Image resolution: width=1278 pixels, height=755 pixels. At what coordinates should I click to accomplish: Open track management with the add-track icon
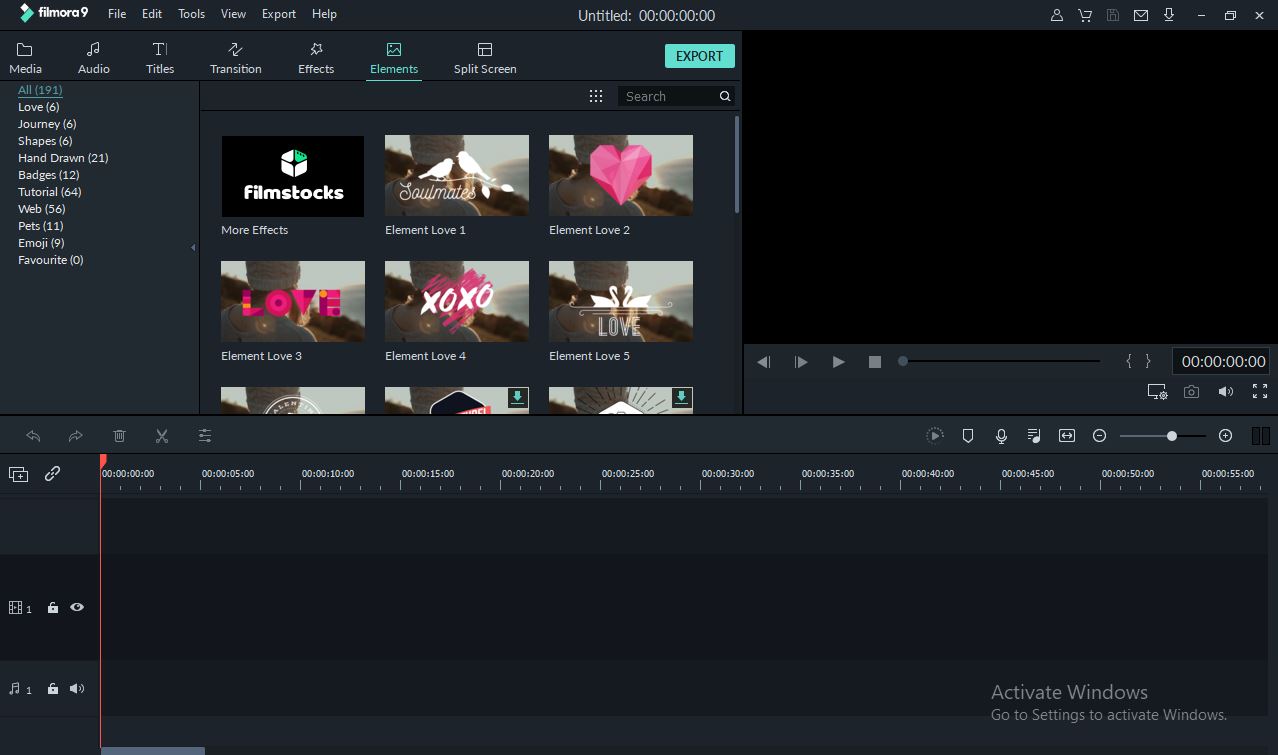coord(18,474)
